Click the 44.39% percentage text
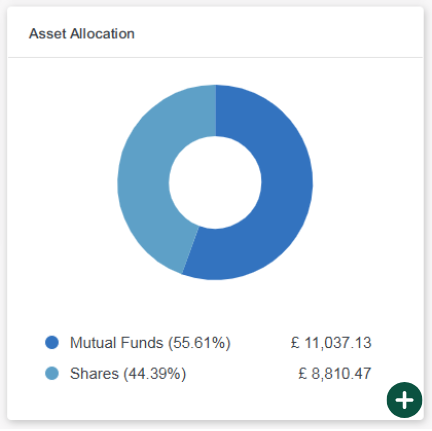 point(155,373)
